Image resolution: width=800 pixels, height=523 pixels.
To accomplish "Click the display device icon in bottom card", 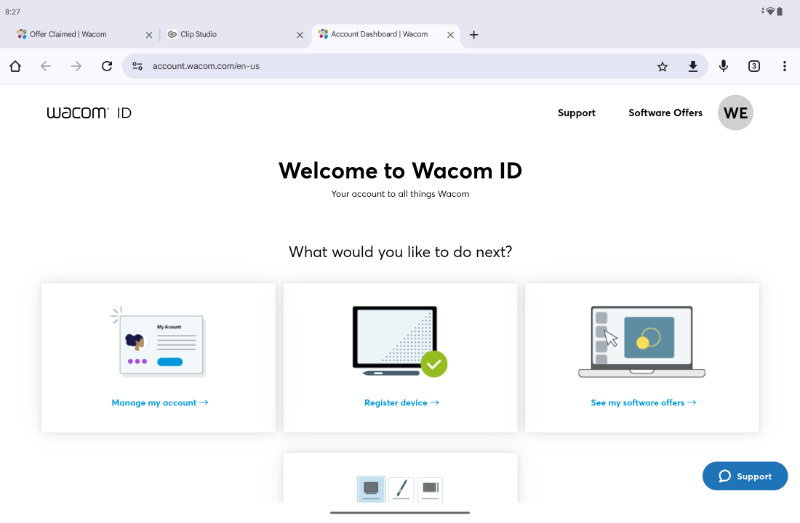I will [x=371, y=489].
